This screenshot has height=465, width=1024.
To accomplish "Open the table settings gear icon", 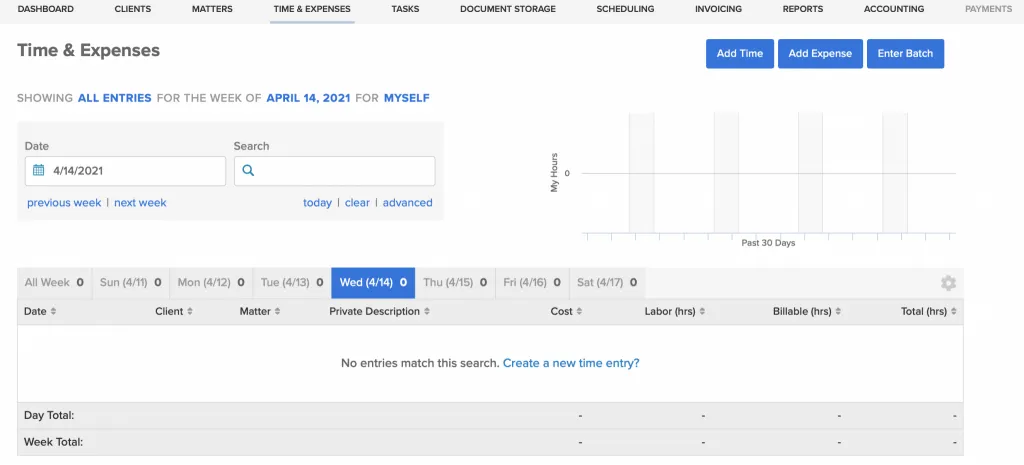I will [x=948, y=283].
